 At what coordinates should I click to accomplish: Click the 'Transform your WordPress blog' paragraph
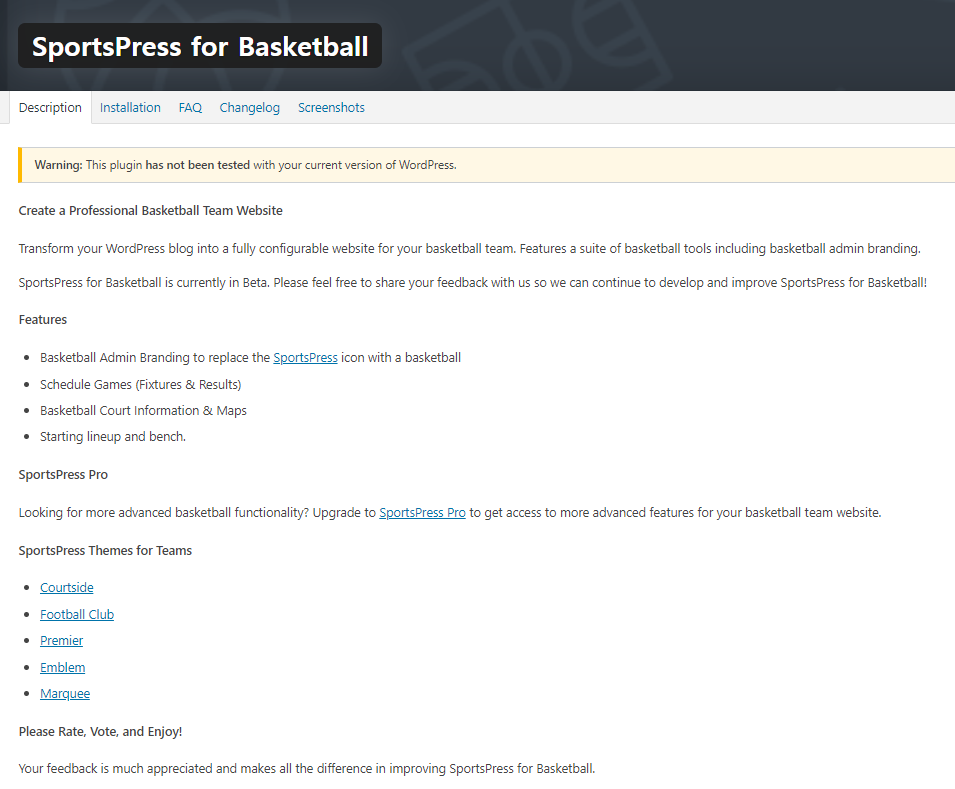click(470, 249)
